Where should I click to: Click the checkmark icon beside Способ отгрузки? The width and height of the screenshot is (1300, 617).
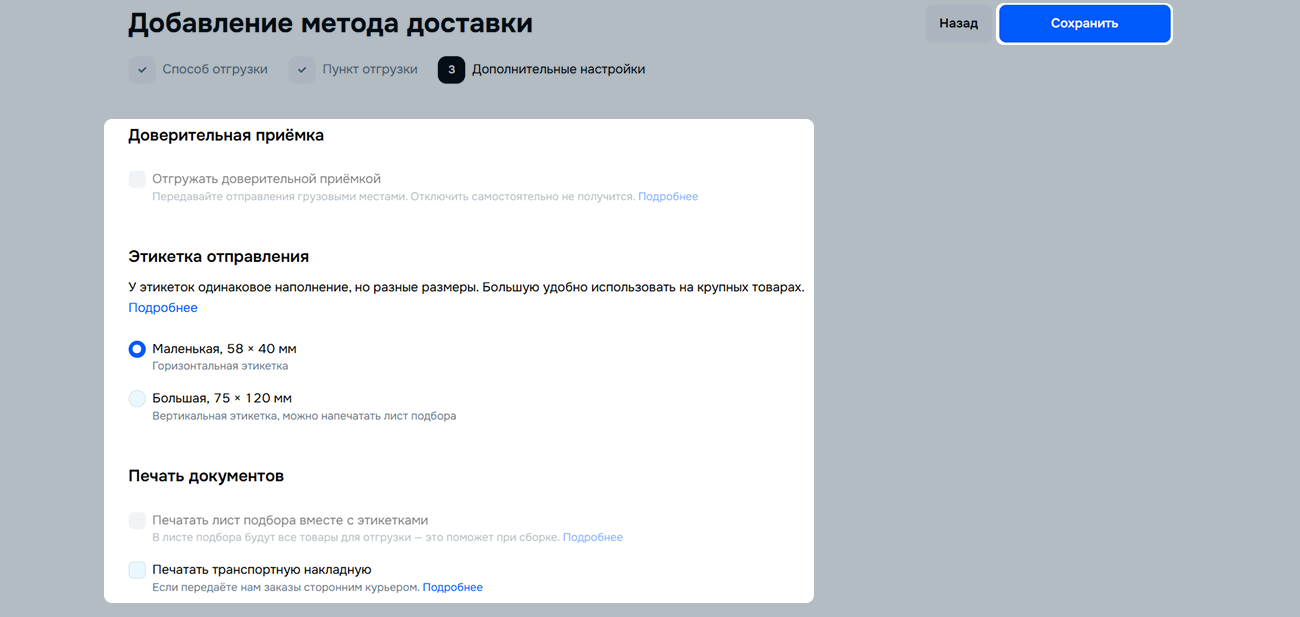coord(142,70)
